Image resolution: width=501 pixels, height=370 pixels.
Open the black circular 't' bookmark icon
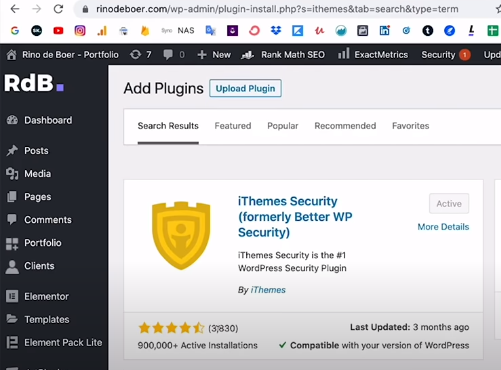[x=428, y=31]
